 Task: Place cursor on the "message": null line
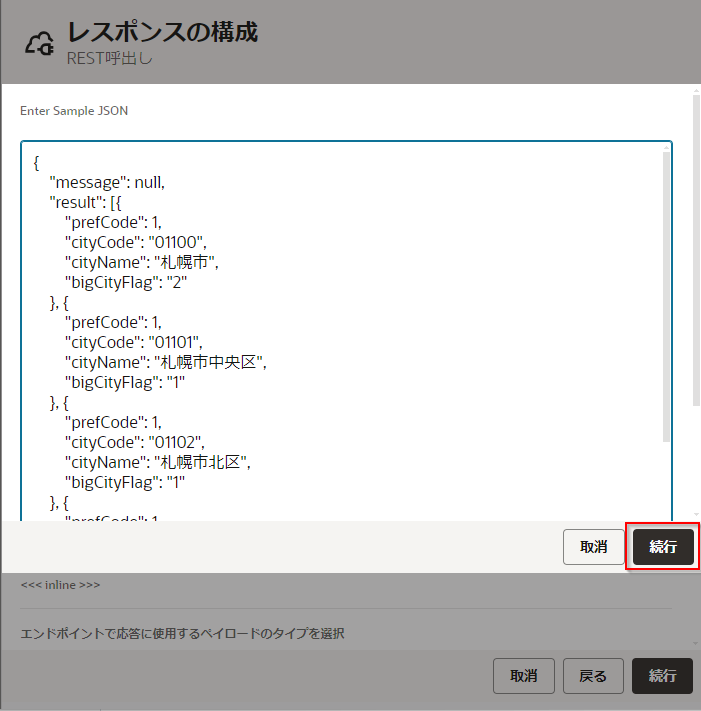point(107,182)
